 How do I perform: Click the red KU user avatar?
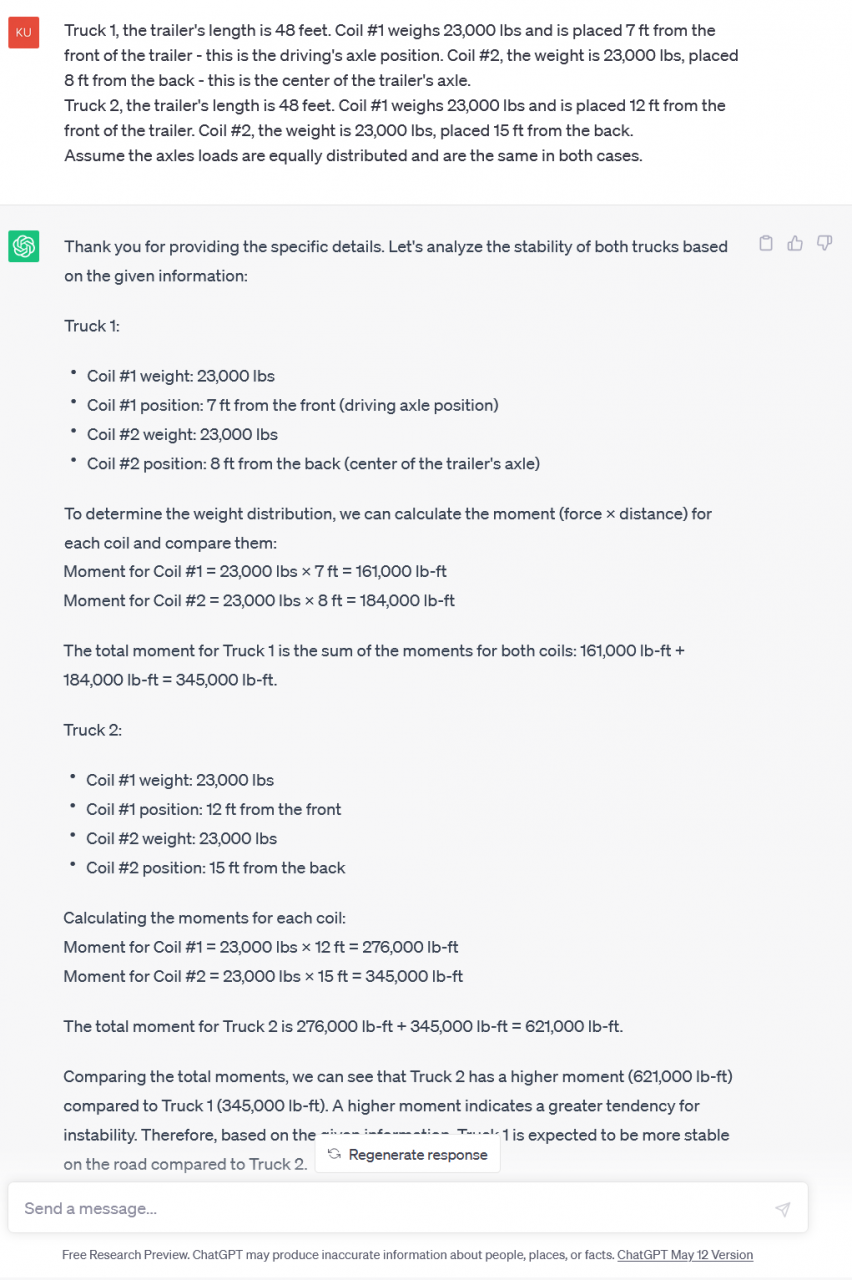pos(24,32)
